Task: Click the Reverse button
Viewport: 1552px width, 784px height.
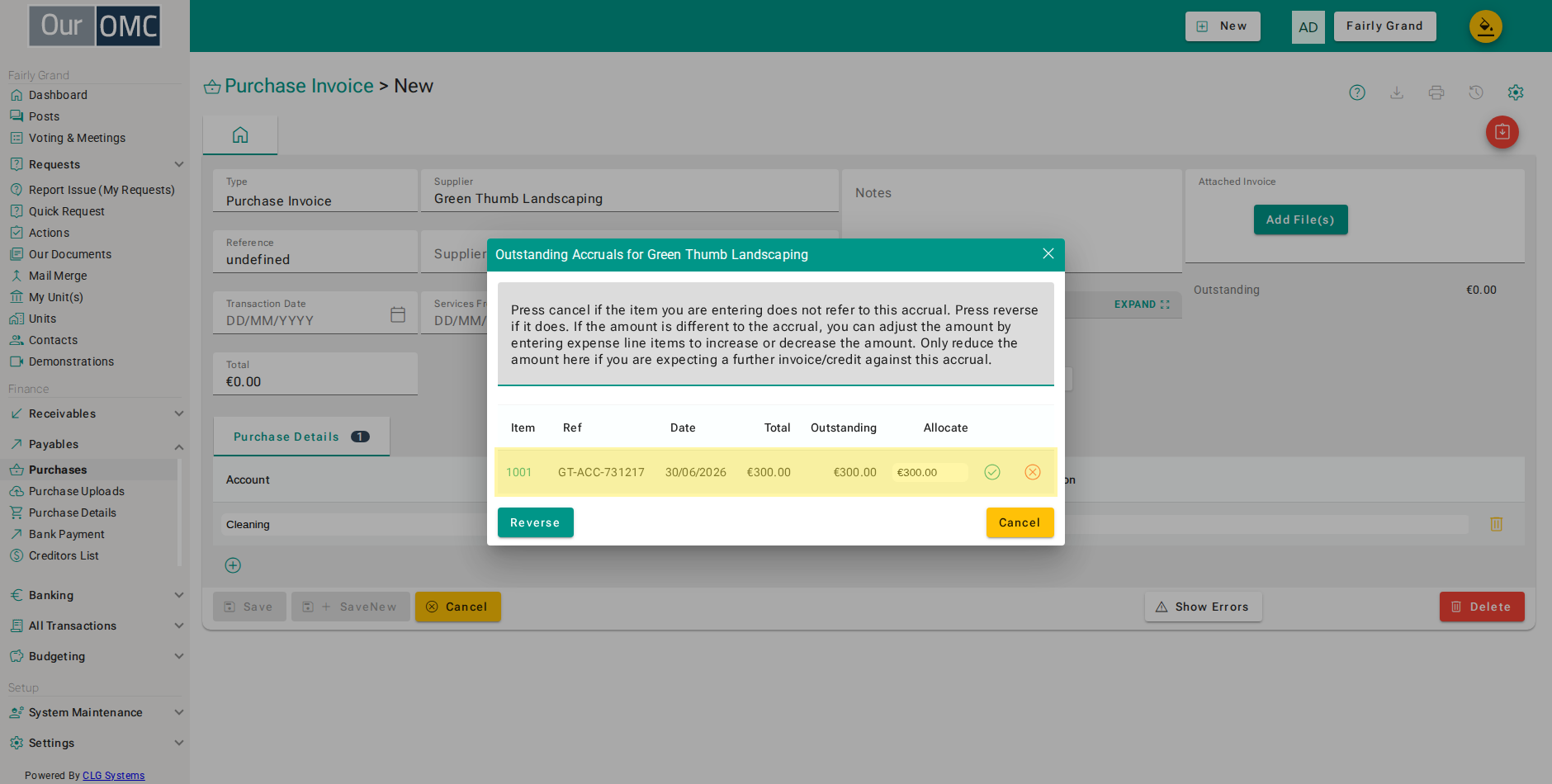Action: point(535,522)
